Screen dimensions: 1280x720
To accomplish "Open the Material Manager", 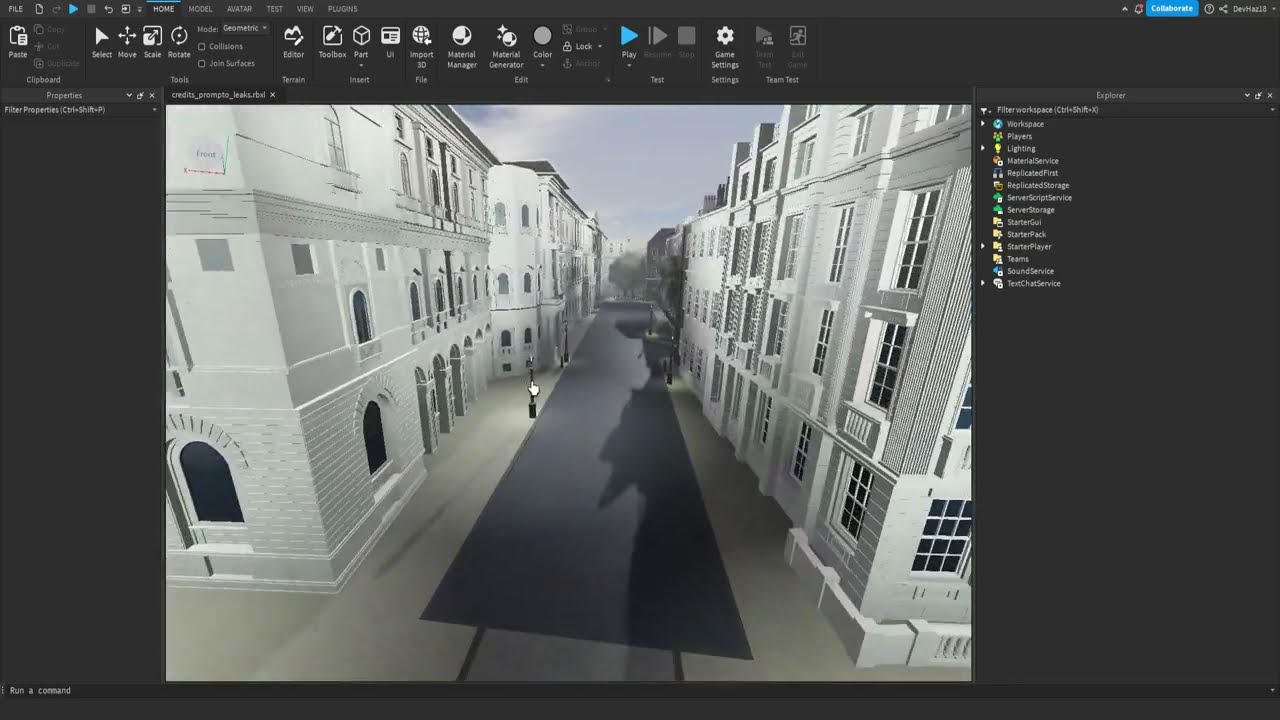I will point(462,46).
